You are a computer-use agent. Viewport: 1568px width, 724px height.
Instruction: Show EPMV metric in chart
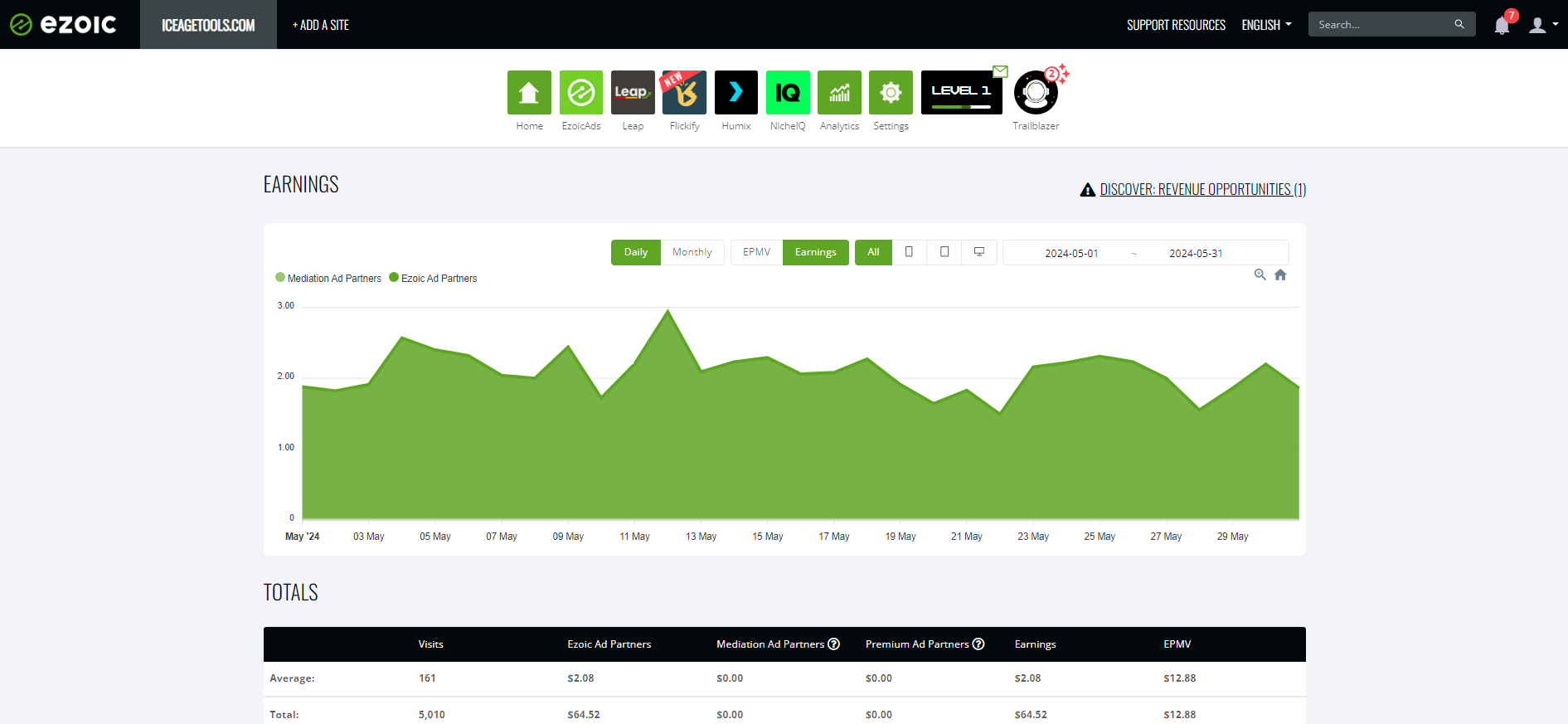(756, 252)
